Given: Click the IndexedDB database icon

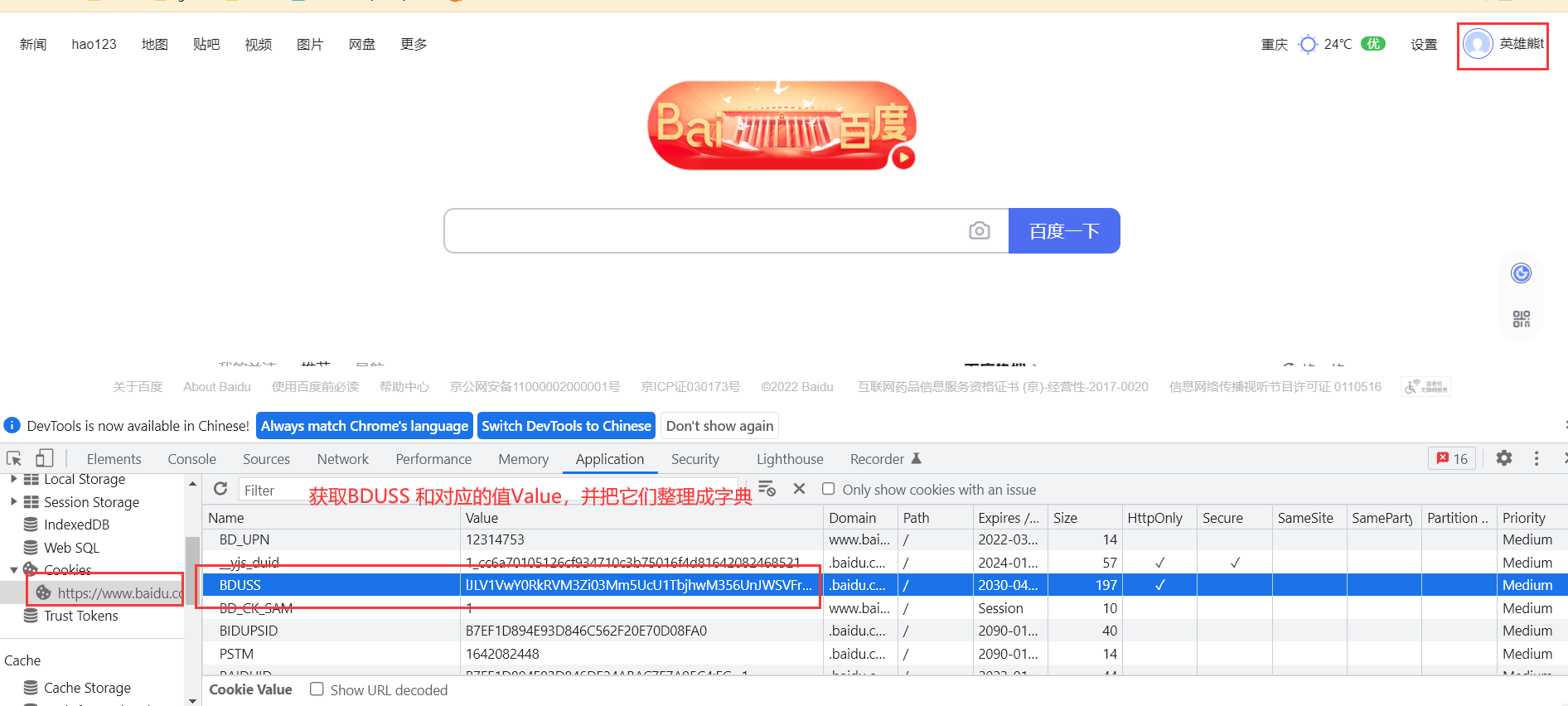Looking at the screenshot, I should pos(31,525).
